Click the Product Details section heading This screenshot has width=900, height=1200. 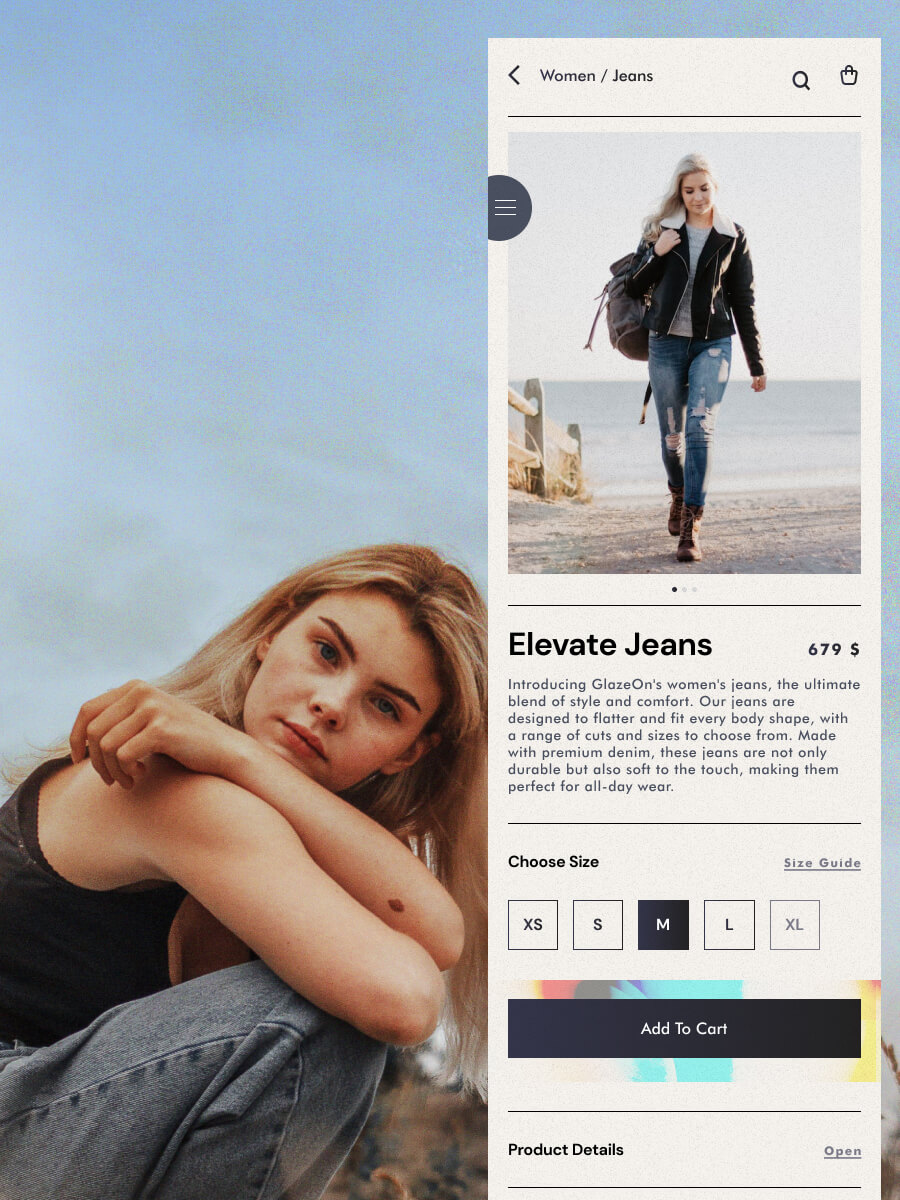[x=565, y=1150]
